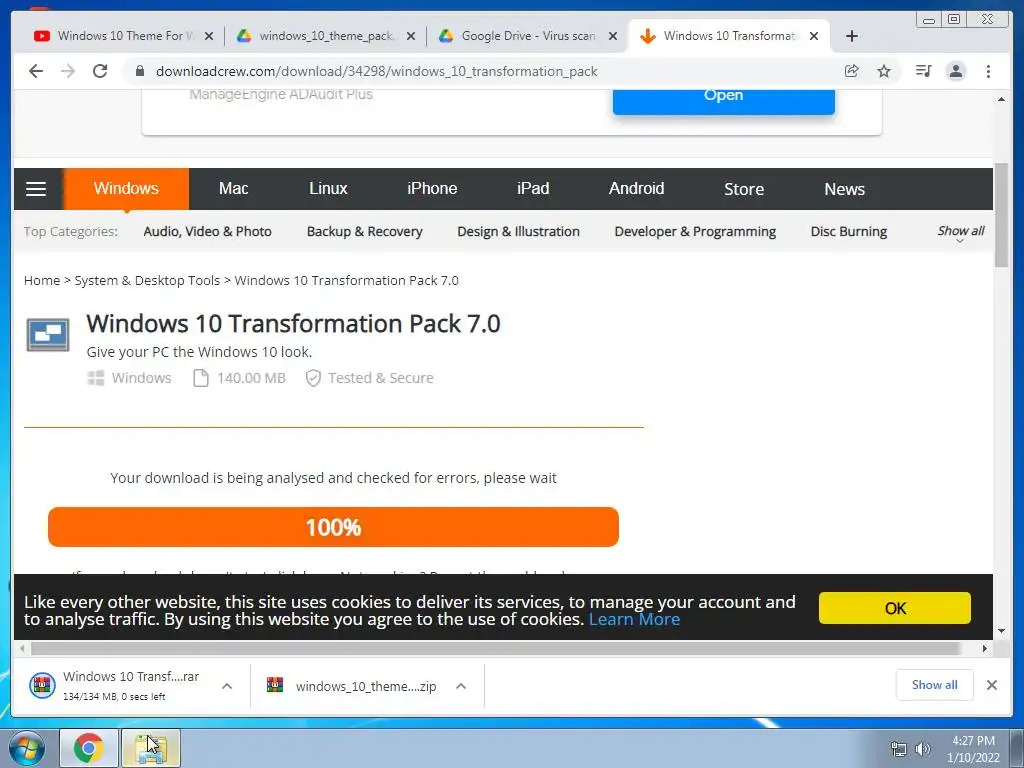The height and width of the screenshot is (768, 1024).
Task: Open the hamburger site menu
Action: (x=36, y=189)
